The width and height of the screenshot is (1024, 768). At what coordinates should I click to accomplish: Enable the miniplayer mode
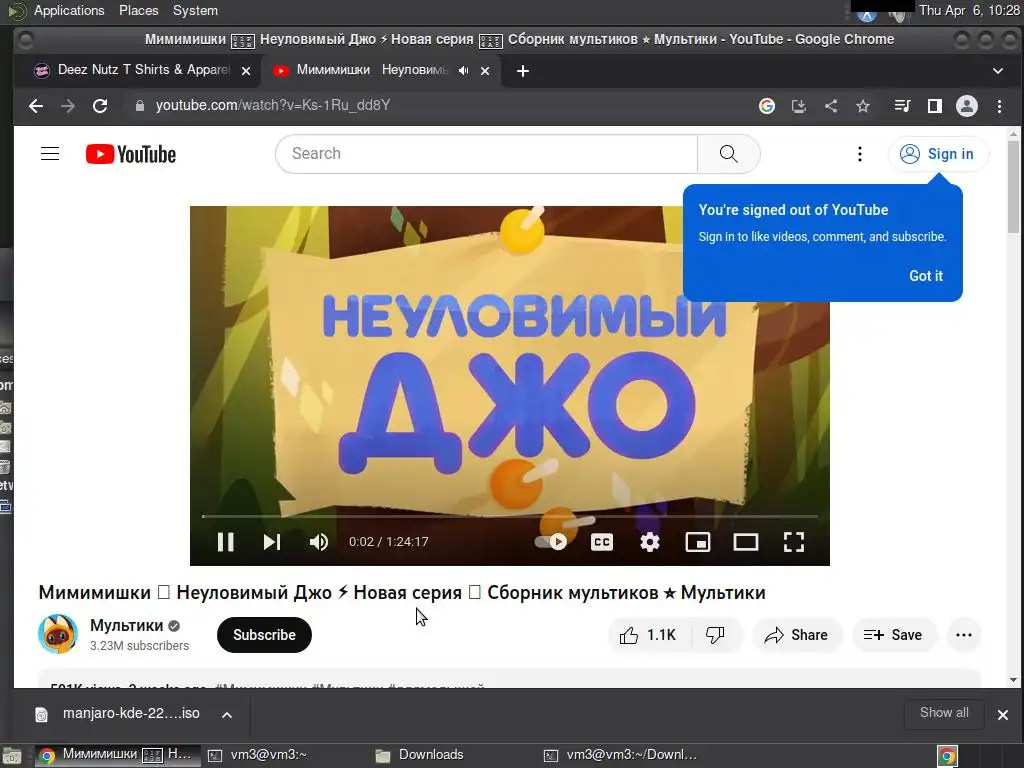[697, 542]
